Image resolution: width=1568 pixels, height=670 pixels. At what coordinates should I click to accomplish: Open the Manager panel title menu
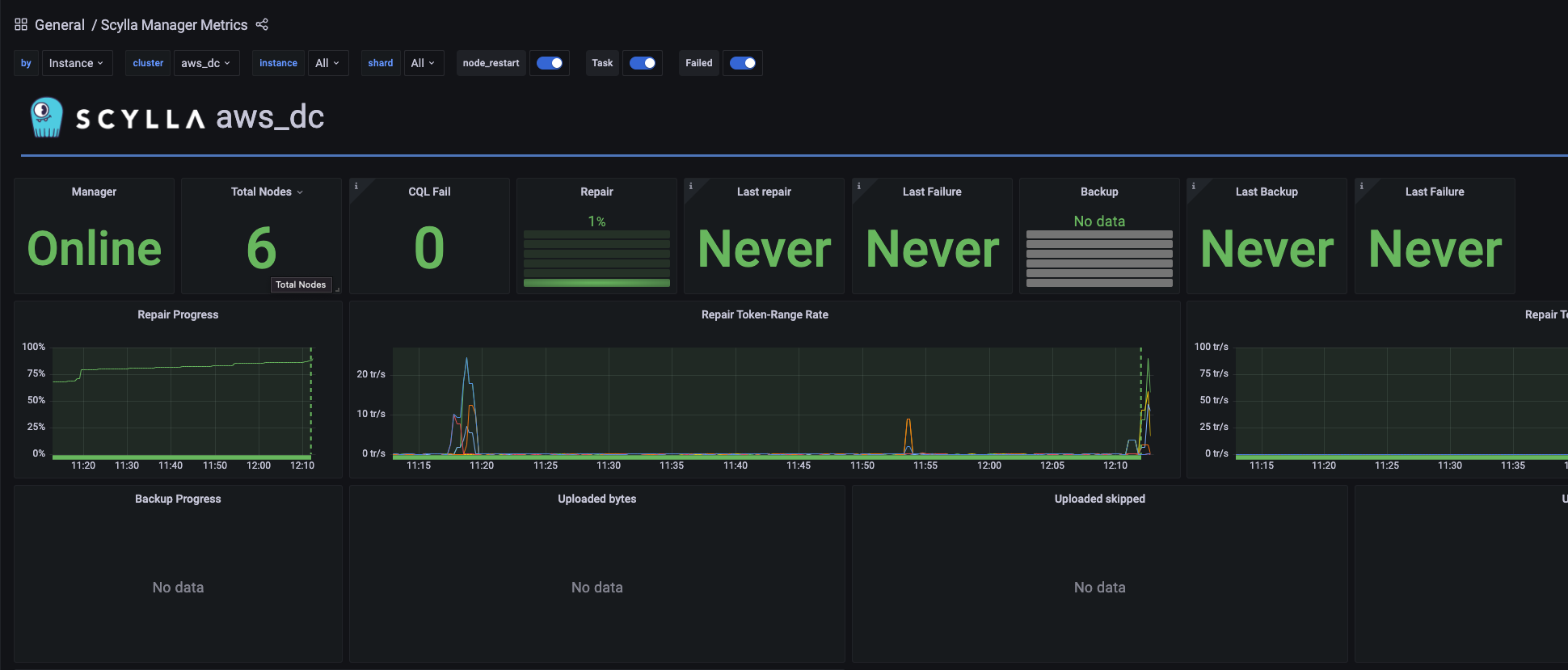tap(94, 192)
